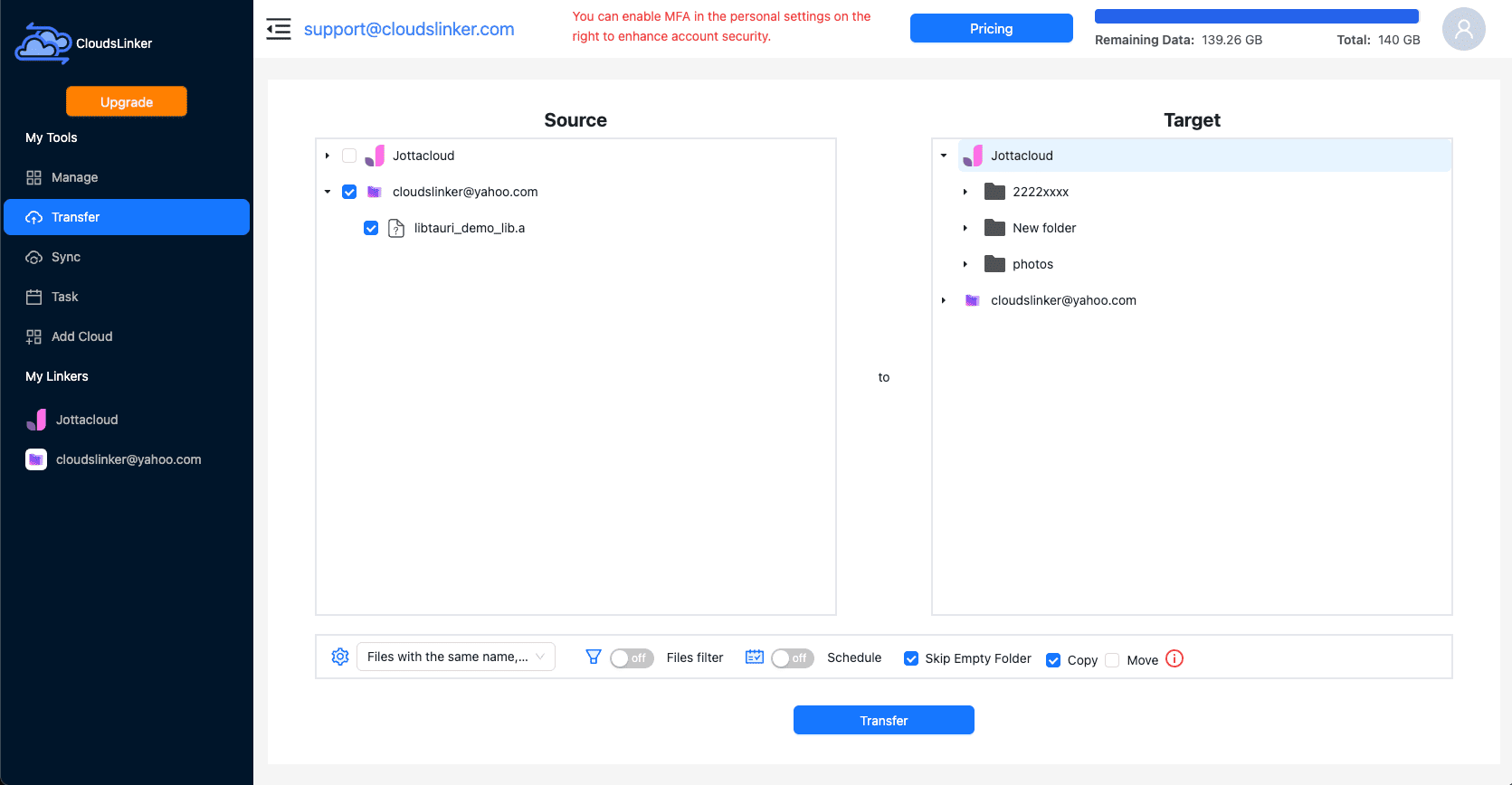Click the 2222xxxx folder icon

994,192
